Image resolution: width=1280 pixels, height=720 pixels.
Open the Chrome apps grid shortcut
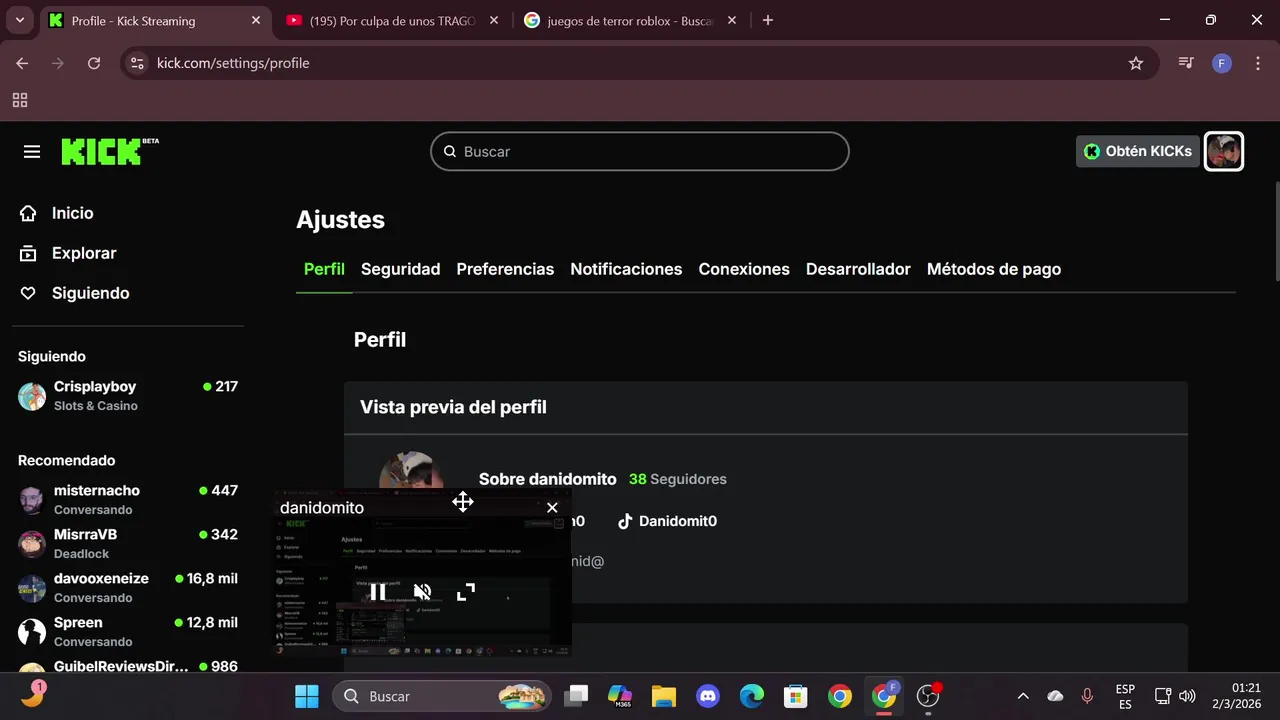[20, 100]
